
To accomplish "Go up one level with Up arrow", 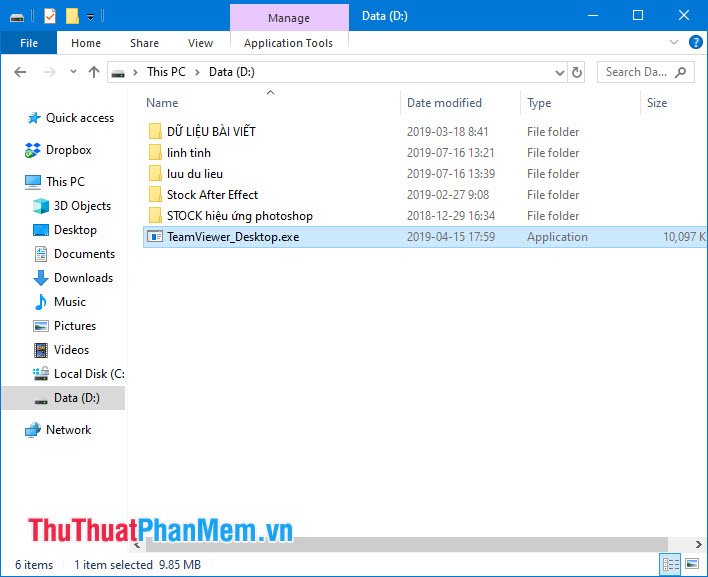I will pyautogui.click(x=94, y=72).
